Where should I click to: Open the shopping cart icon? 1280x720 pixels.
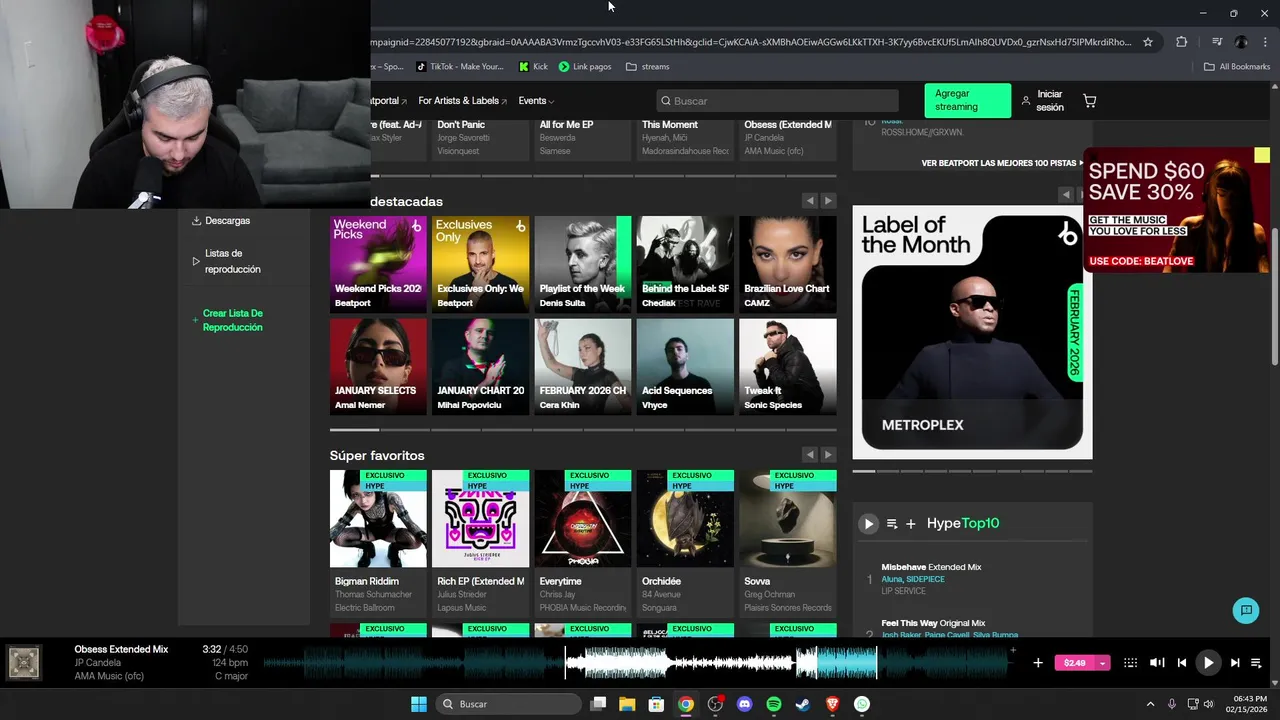pos(1089,101)
